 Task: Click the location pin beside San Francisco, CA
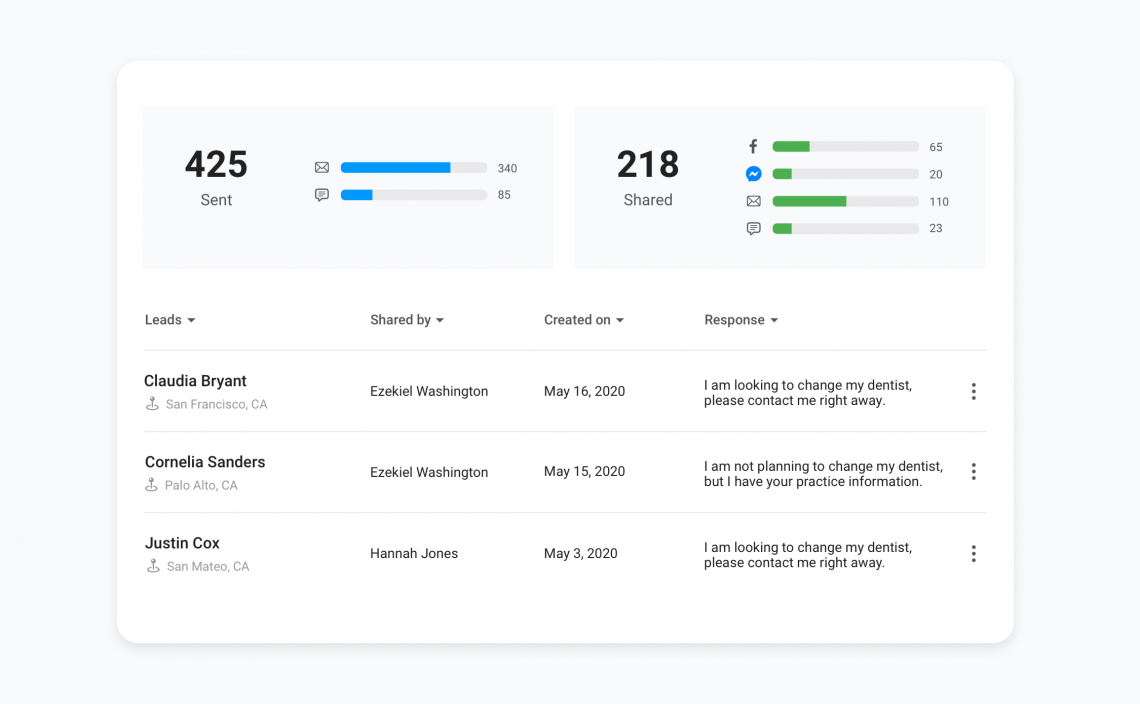151,404
